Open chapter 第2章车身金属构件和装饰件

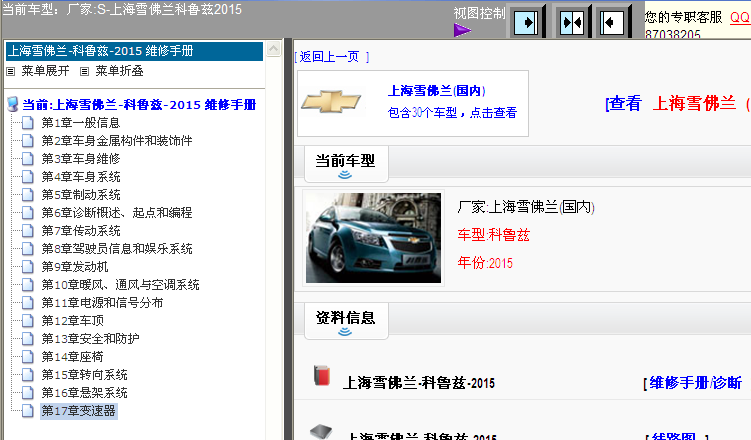click(x=116, y=141)
